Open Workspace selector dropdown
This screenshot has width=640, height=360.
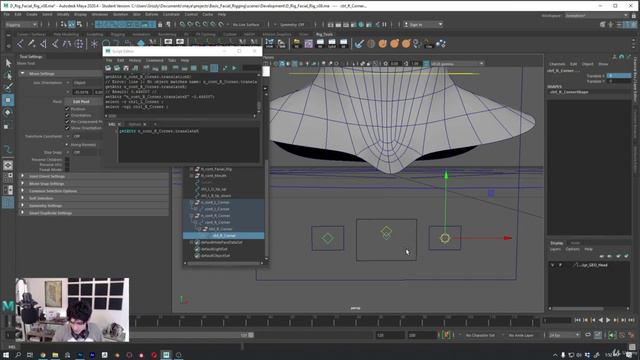click(596, 16)
